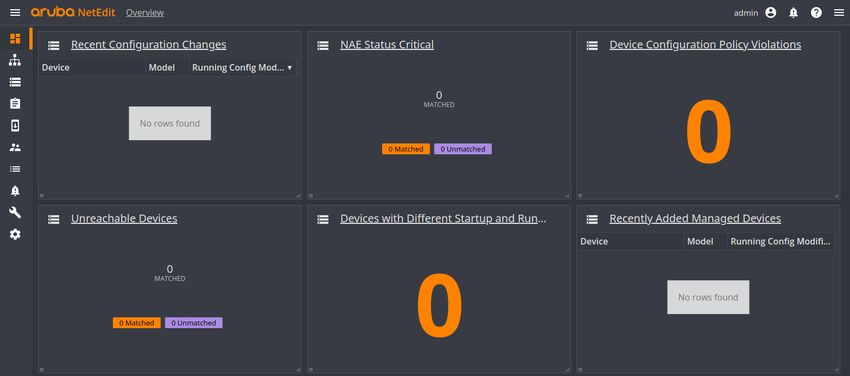The width and height of the screenshot is (850, 376).
Task: Open the clipboard plans icon in sidebar
Action: (15, 103)
